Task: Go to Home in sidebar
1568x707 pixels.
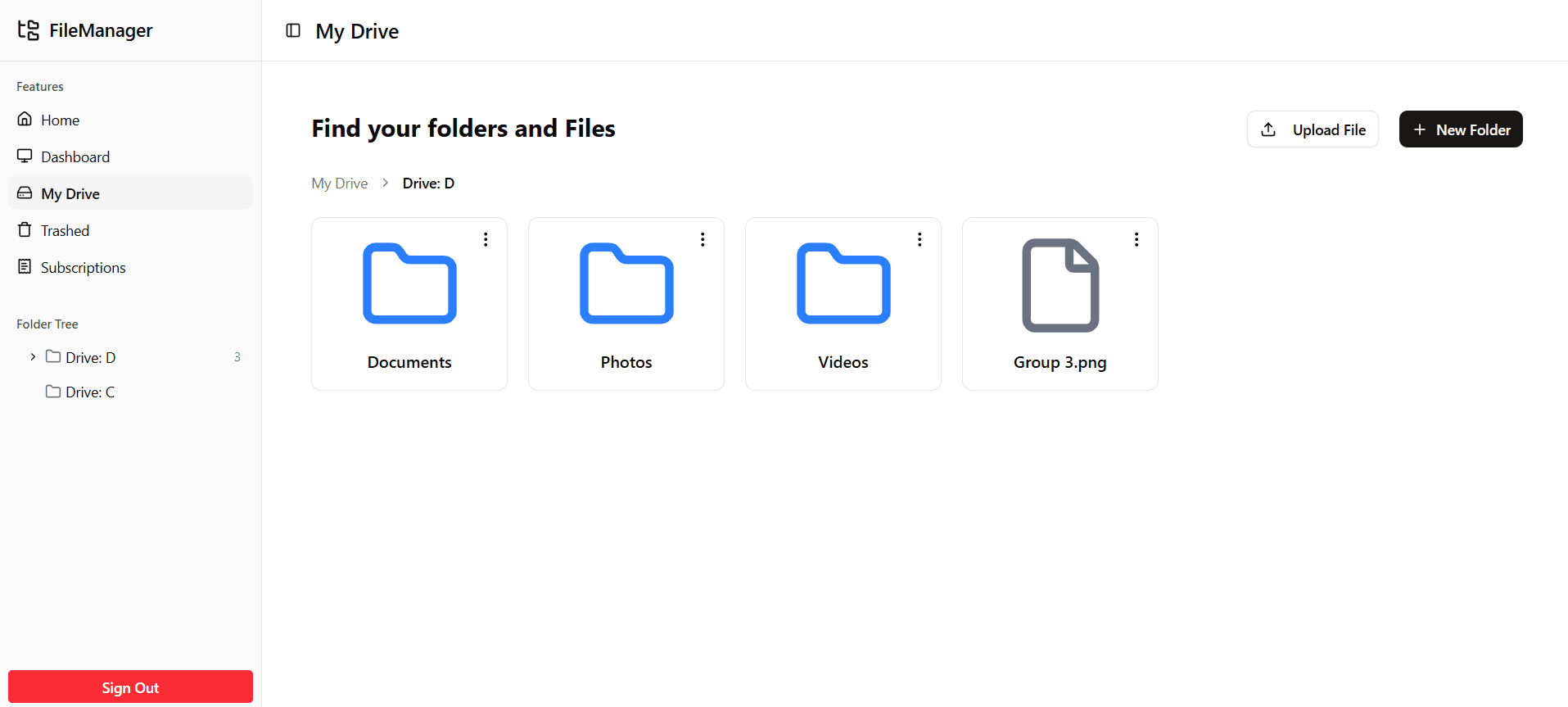Action: 60,120
